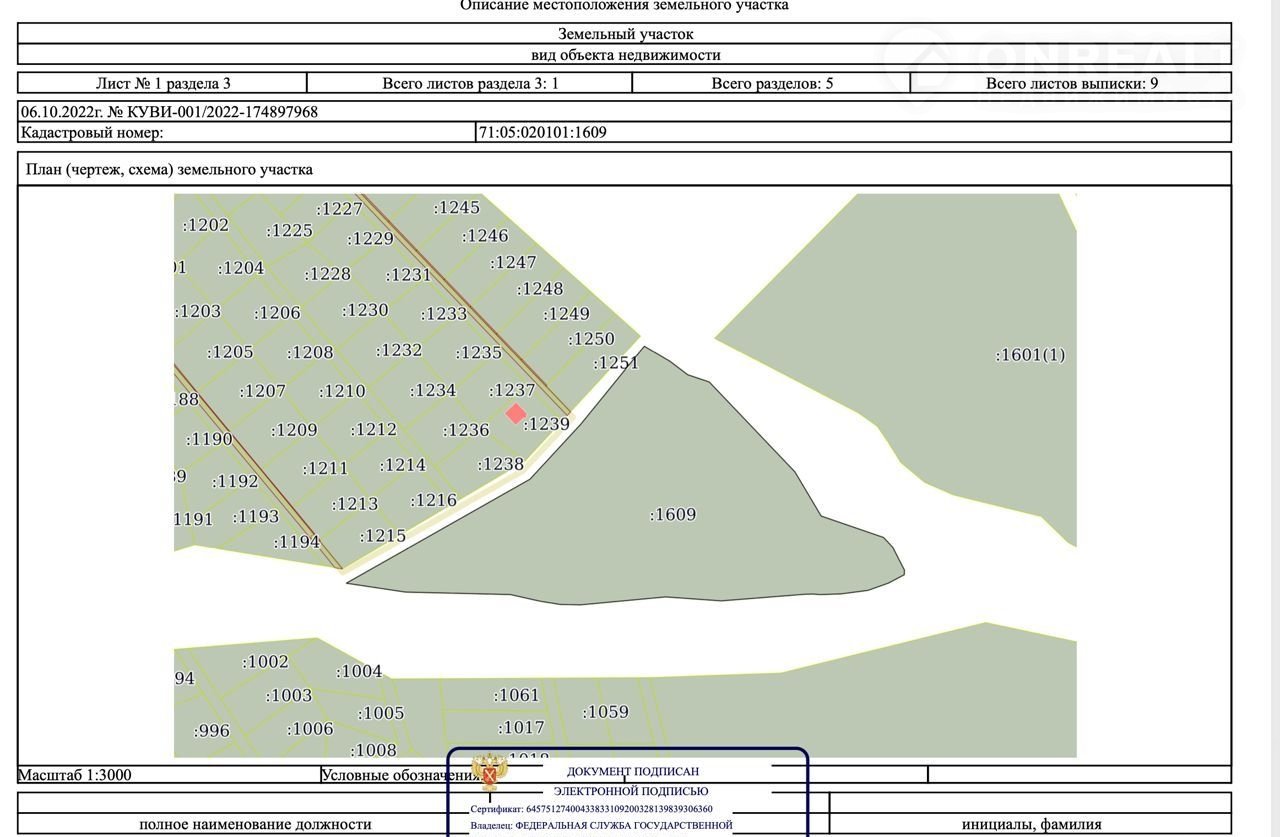The image size is (1280, 837).
Task: Click the 'Масштаб 1:3000' scale cell
Action: [x=76, y=775]
